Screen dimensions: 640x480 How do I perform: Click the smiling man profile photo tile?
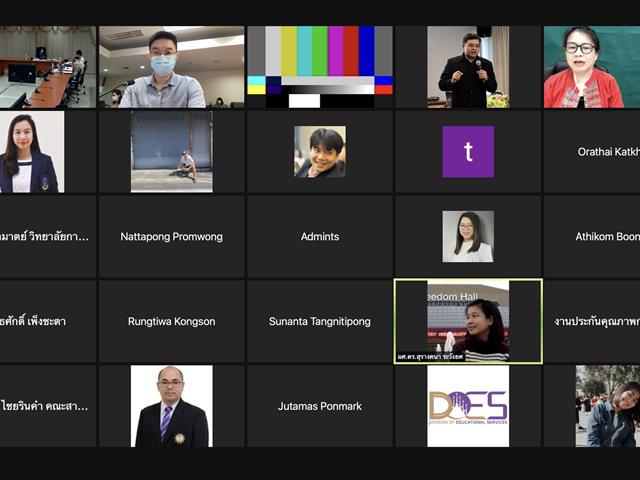320,151
